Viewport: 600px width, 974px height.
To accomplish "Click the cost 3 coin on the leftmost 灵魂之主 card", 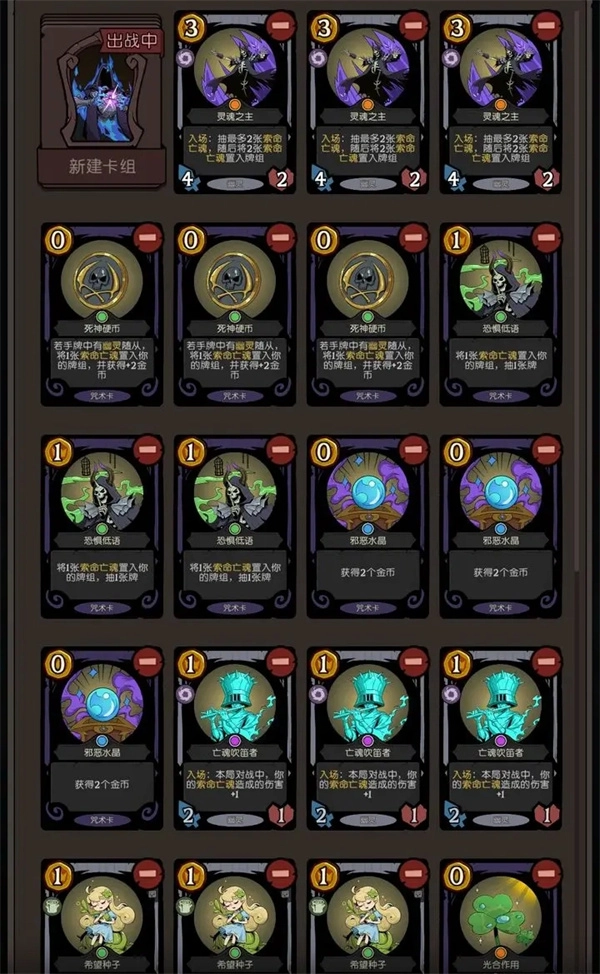I will coord(191,28).
